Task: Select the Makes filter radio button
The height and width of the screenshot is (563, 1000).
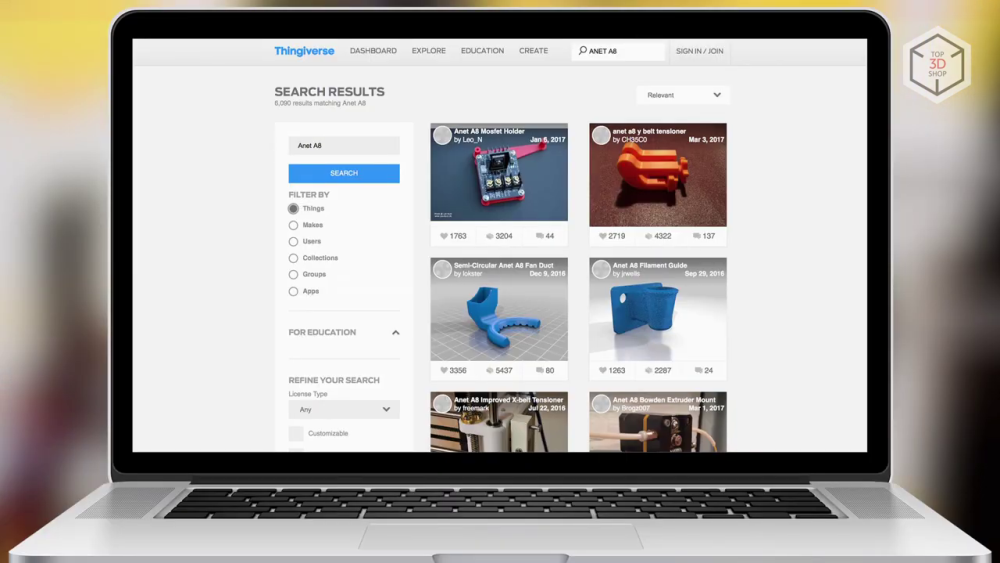Action: [x=293, y=225]
